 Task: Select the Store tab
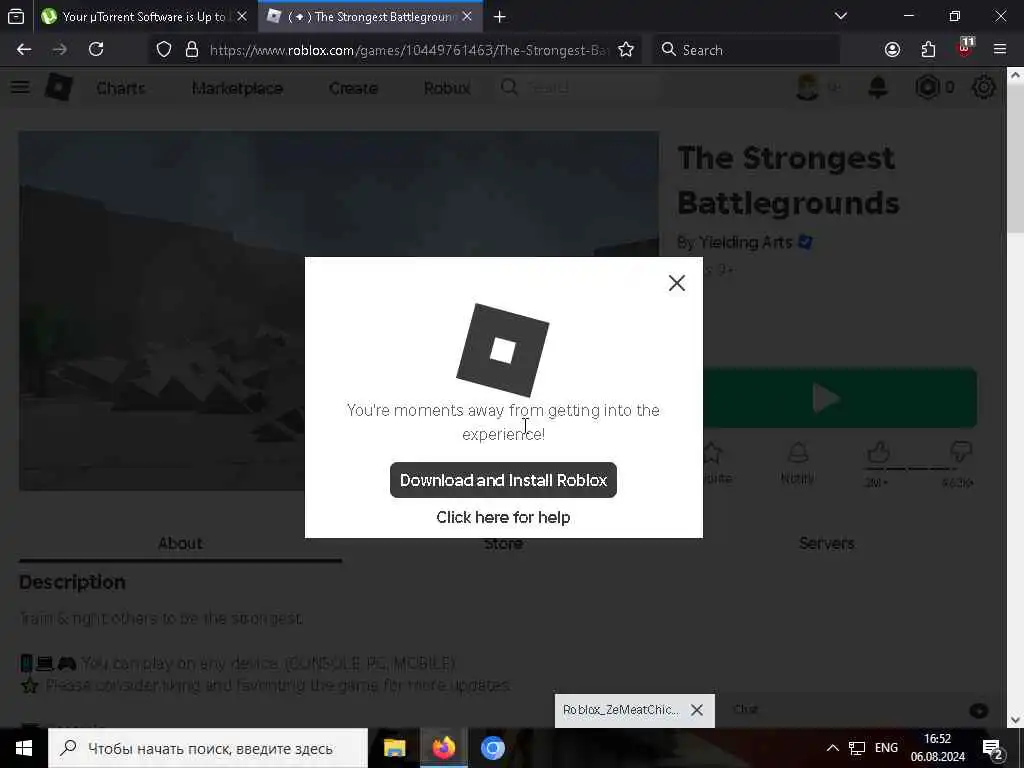(x=503, y=543)
